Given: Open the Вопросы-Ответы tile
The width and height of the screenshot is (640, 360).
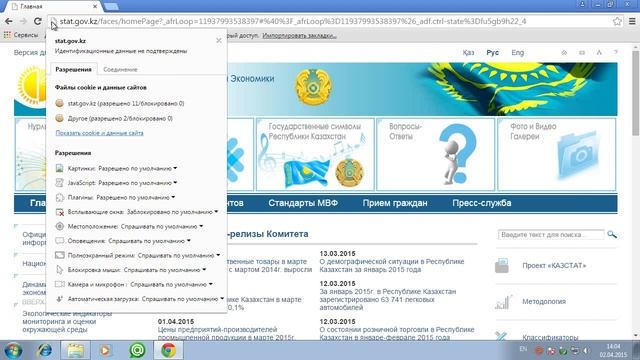Looking at the screenshot, I should (x=436, y=154).
